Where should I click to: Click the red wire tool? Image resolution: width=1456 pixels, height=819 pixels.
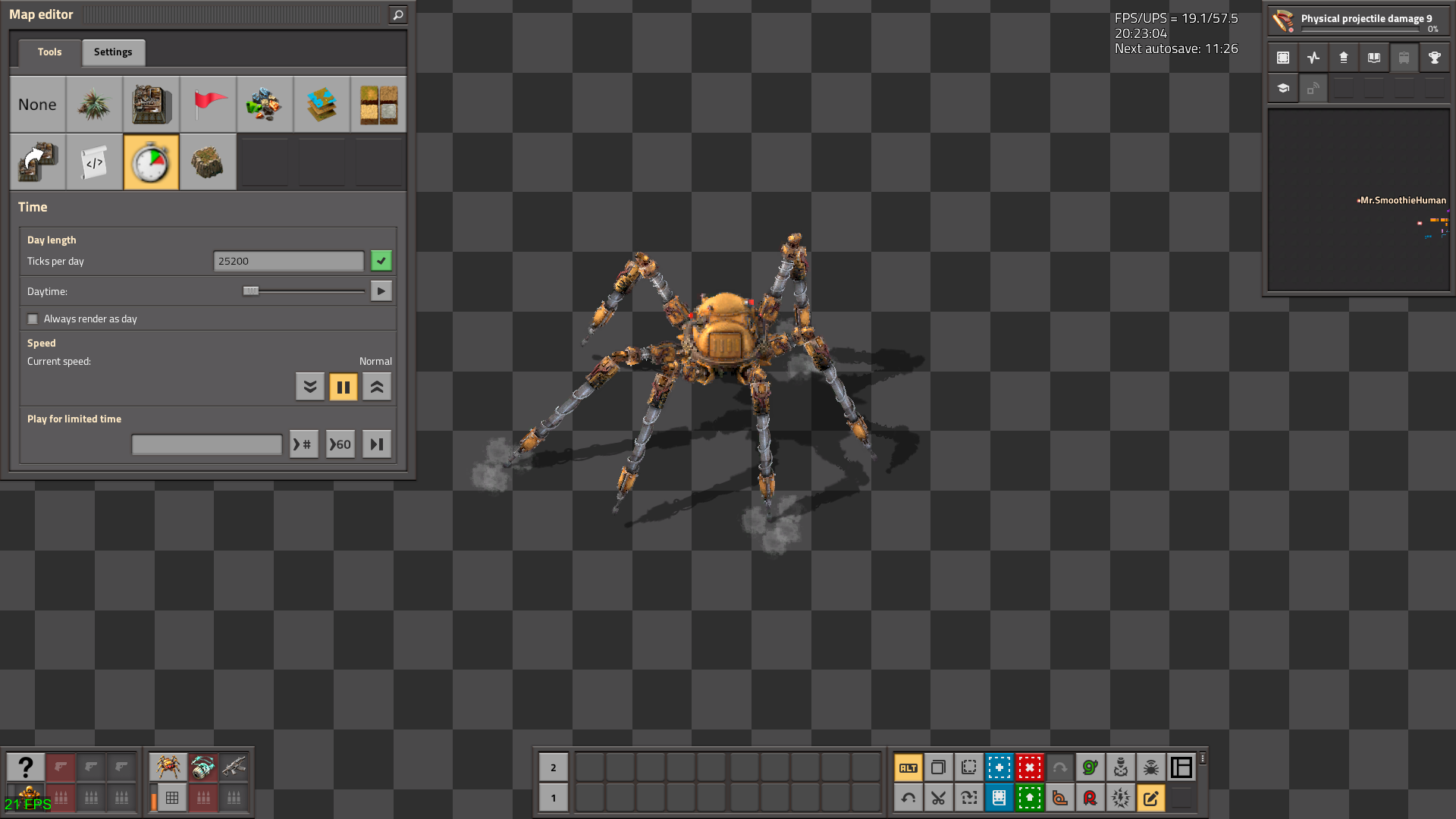1090,798
